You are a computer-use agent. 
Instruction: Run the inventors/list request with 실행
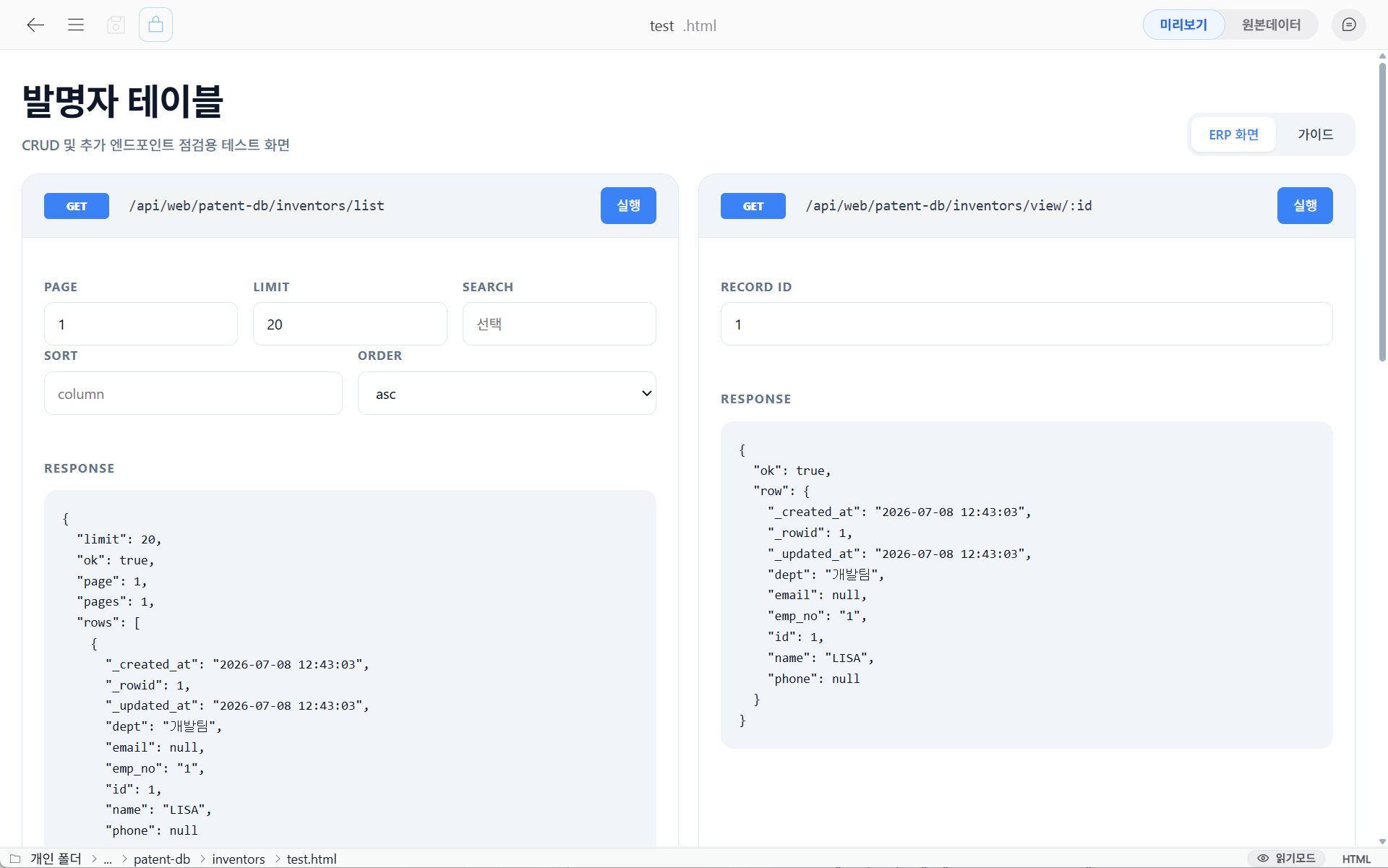[628, 205]
